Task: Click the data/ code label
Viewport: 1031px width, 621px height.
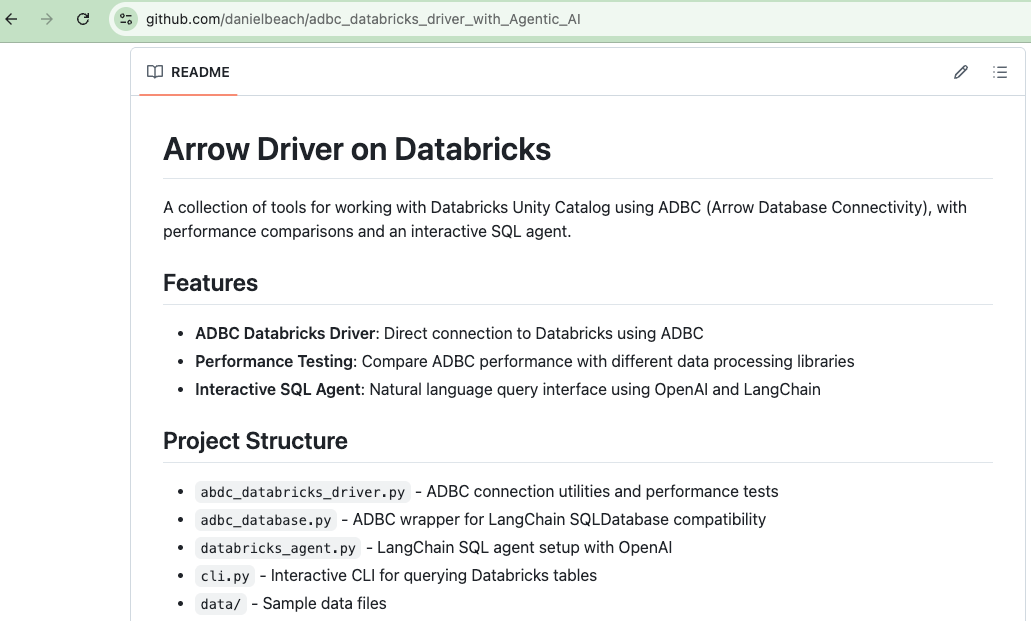Action: coord(220,604)
